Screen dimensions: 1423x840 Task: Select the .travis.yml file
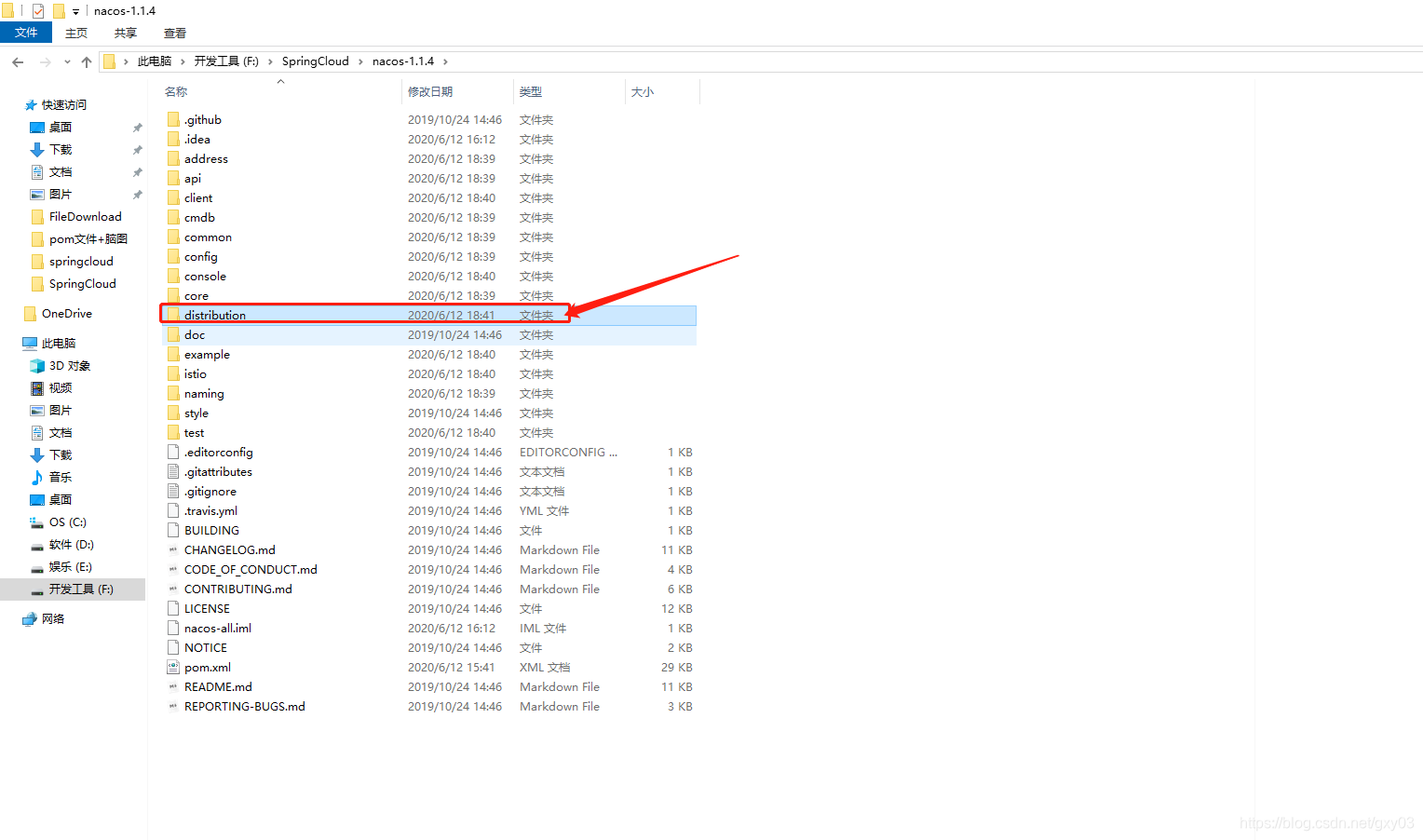pyautogui.click(x=210, y=511)
